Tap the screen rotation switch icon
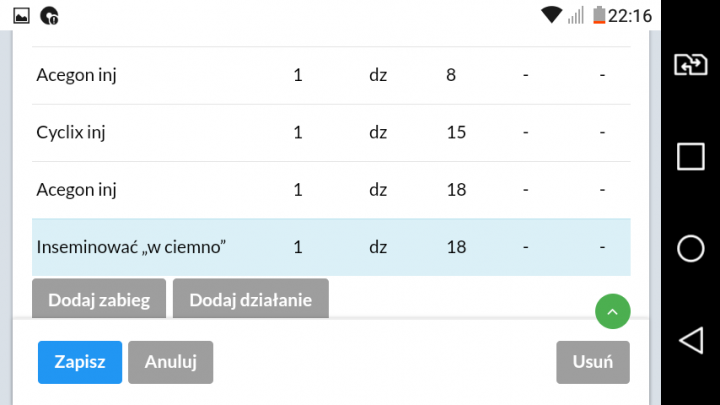 [x=691, y=65]
